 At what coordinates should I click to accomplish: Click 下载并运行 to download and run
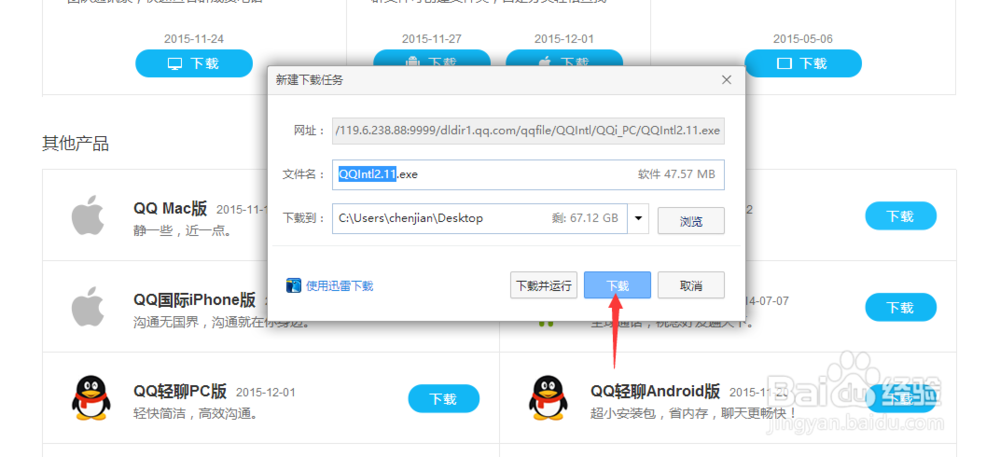click(x=543, y=286)
